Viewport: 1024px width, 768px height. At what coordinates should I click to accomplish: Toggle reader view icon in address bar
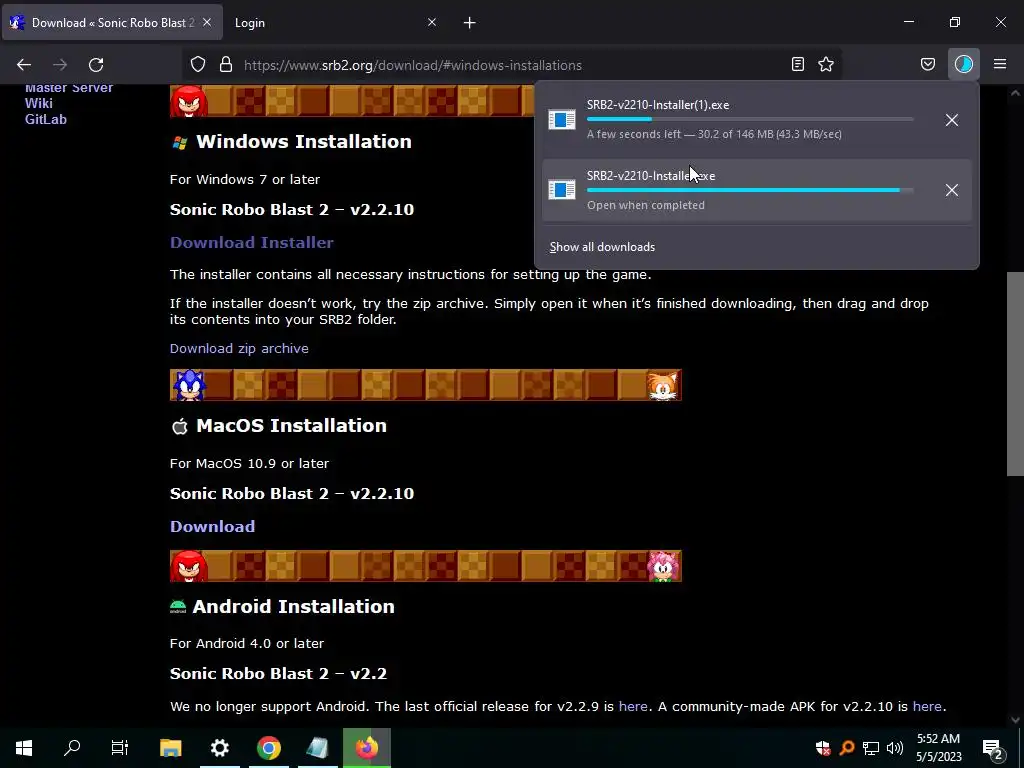pyautogui.click(x=797, y=64)
